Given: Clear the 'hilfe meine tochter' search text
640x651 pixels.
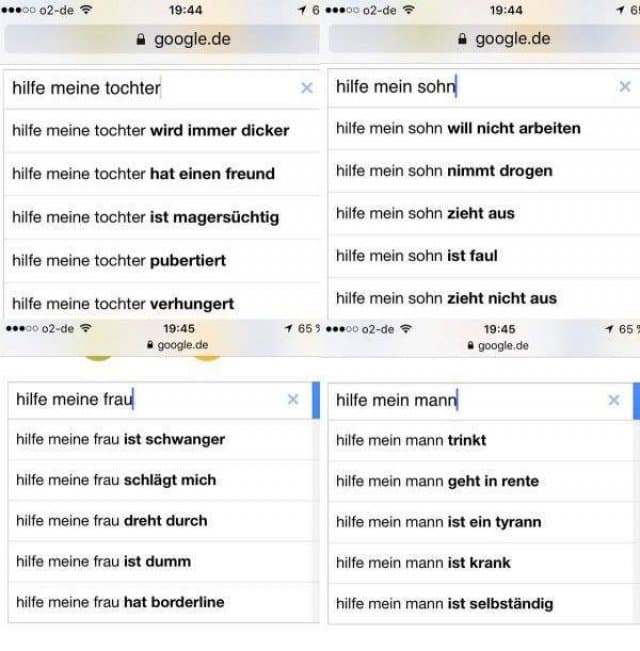Looking at the screenshot, I should [x=307, y=88].
